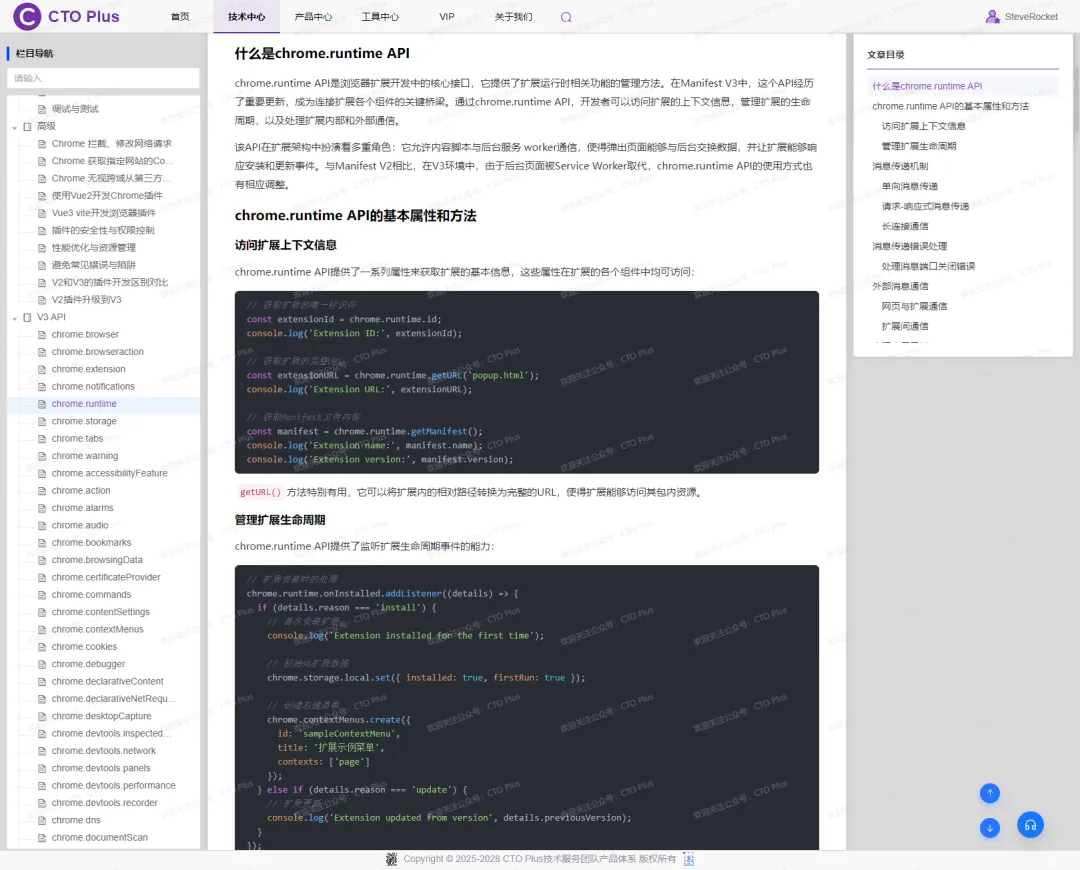Click the folder icon beside V3 API
Screen dimensions: 1080x870
(x=28, y=318)
